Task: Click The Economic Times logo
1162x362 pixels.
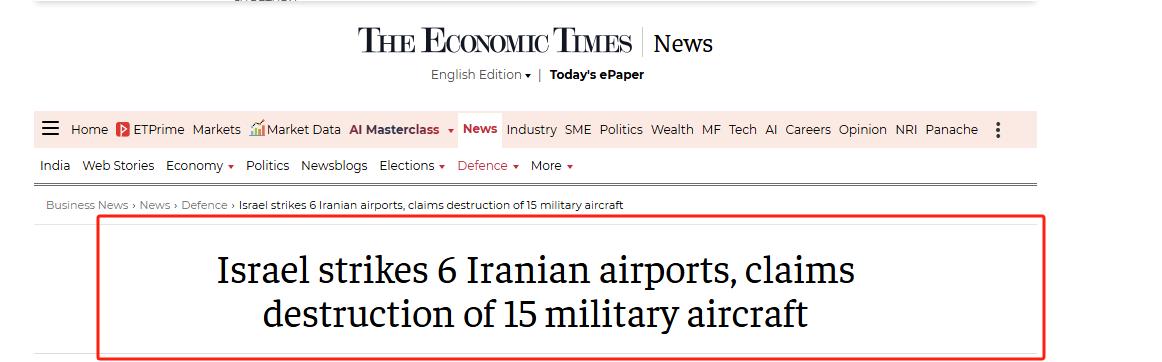Action: 495,42
